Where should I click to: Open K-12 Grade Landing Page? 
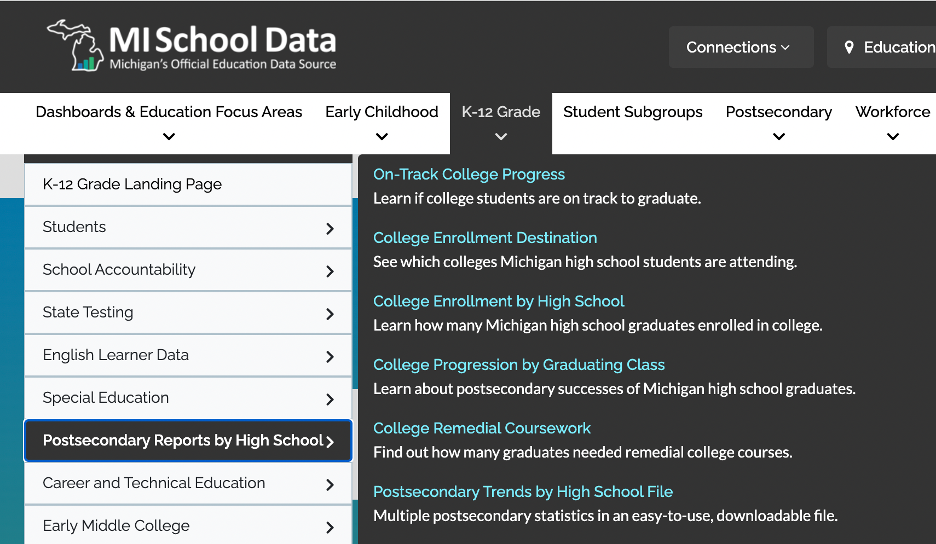188,184
